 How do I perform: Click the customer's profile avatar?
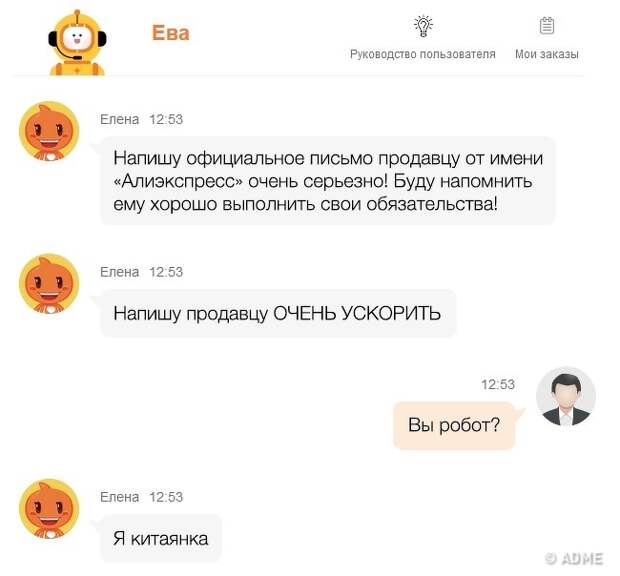[x=566, y=397]
